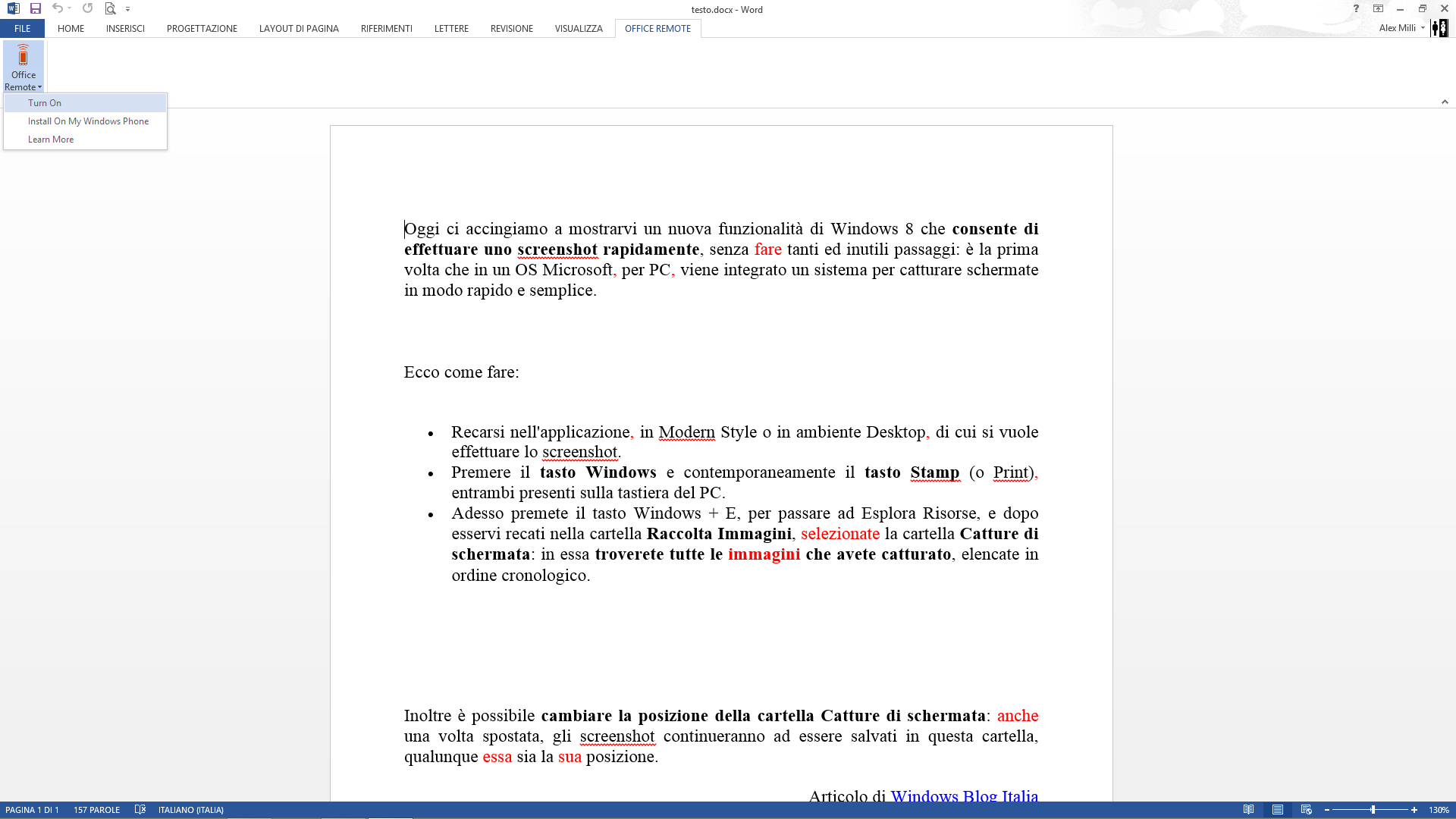Screen dimensions: 1456x819
Task: Switch to the HOME tab
Action: click(x=71, y=28)
